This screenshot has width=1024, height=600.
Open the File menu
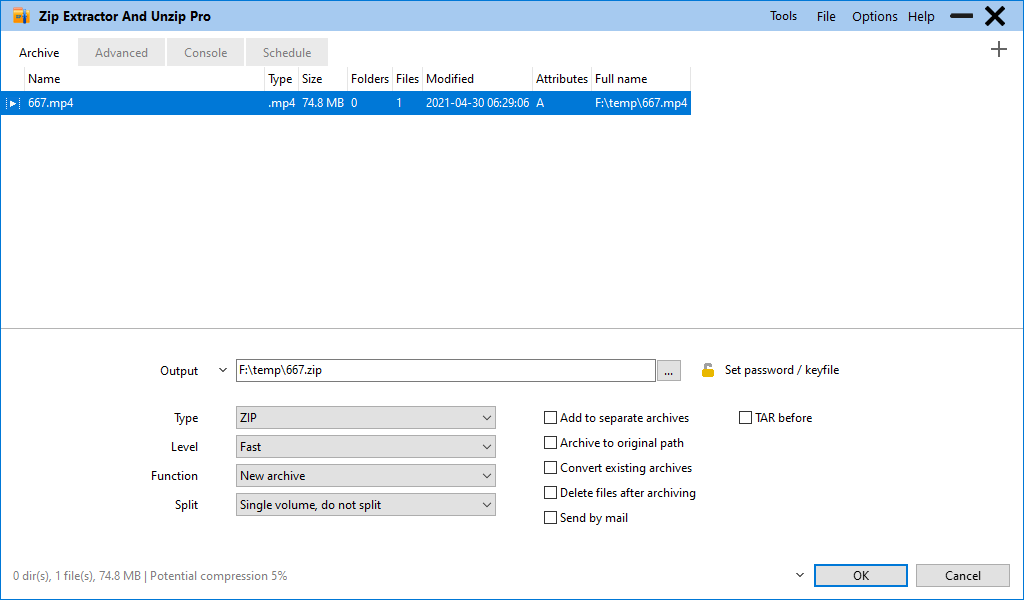[826, 16]
